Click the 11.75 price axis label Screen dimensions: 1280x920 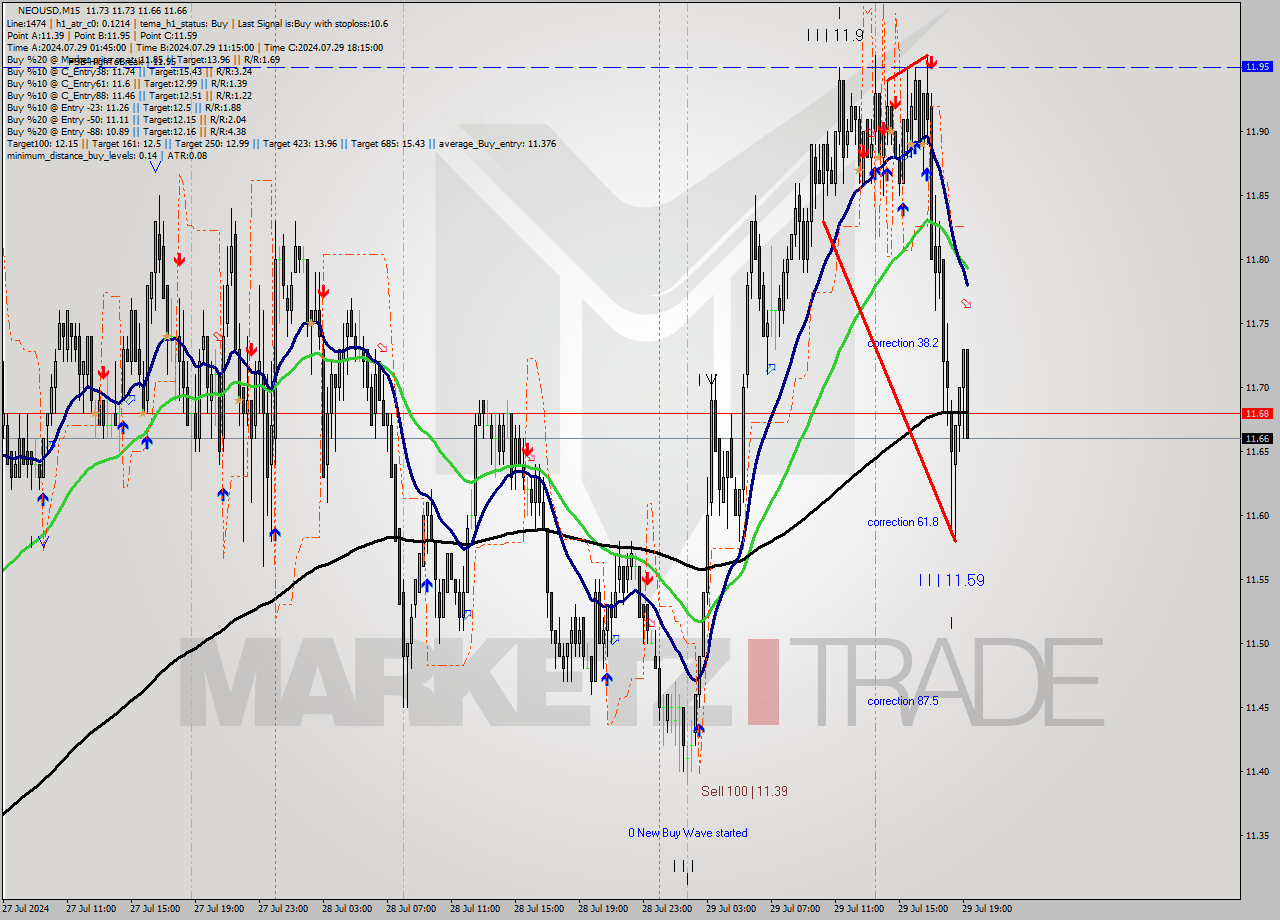click(1257, 323)
